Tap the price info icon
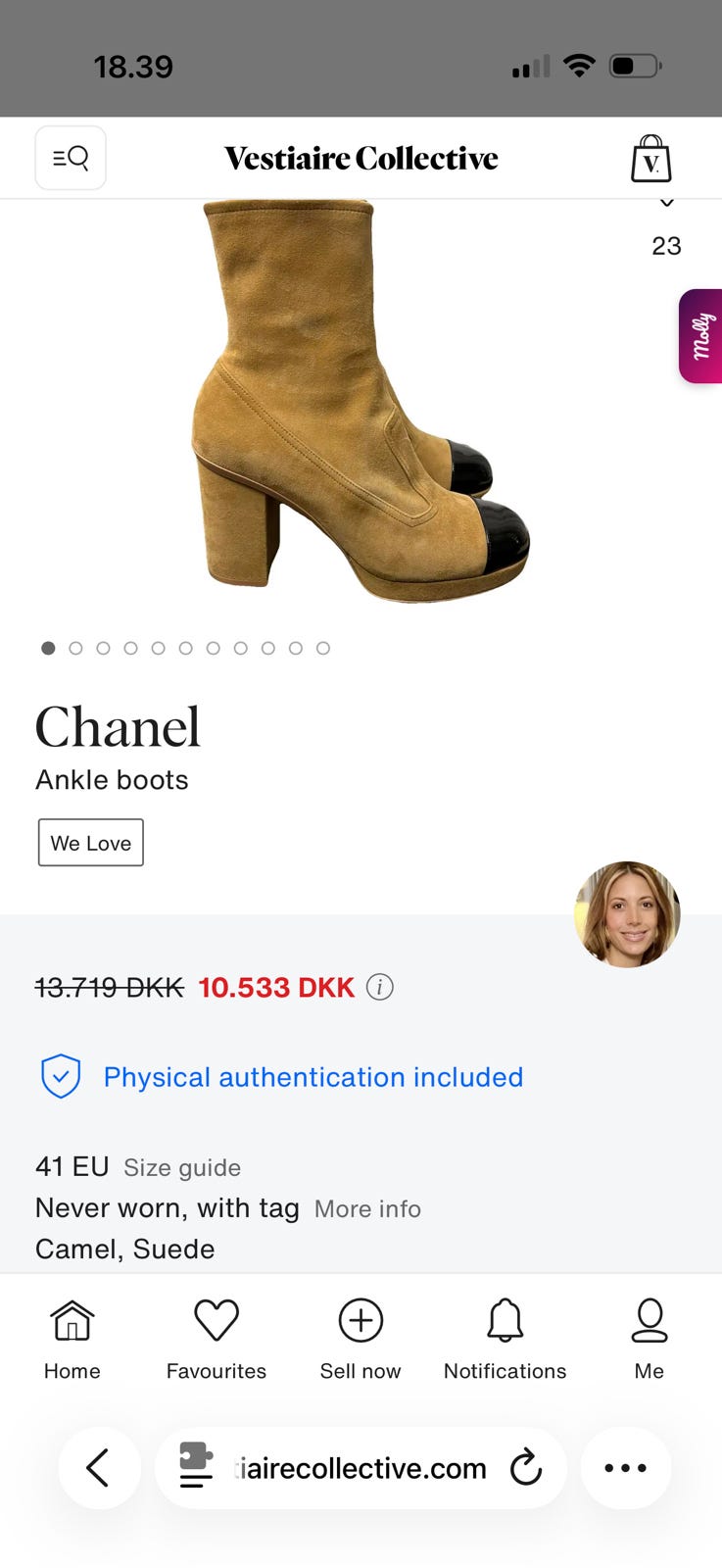This screenshot has height=1568, width=722. (x=380, y=987)
